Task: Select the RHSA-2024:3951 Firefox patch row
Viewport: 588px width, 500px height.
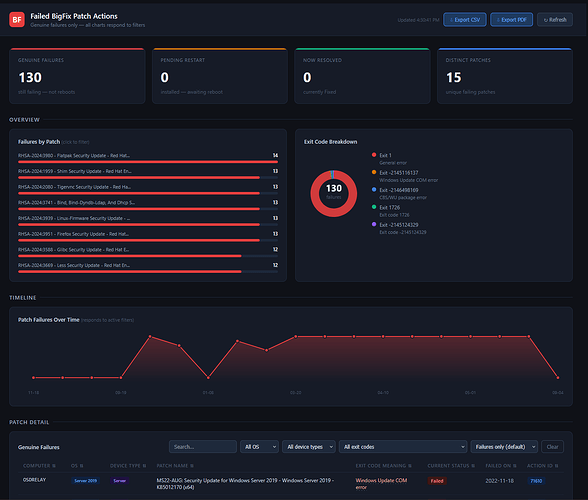Action: coord(148,237)
